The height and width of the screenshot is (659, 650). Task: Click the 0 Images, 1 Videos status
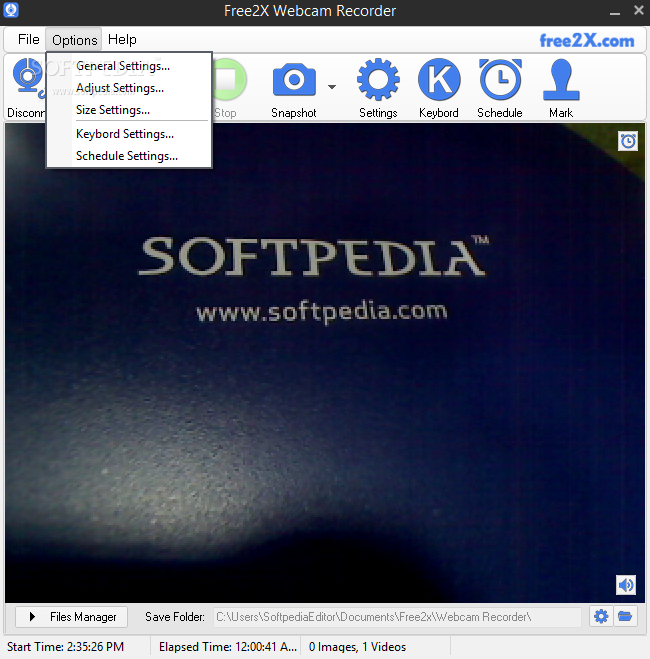[x=357, y=646]
